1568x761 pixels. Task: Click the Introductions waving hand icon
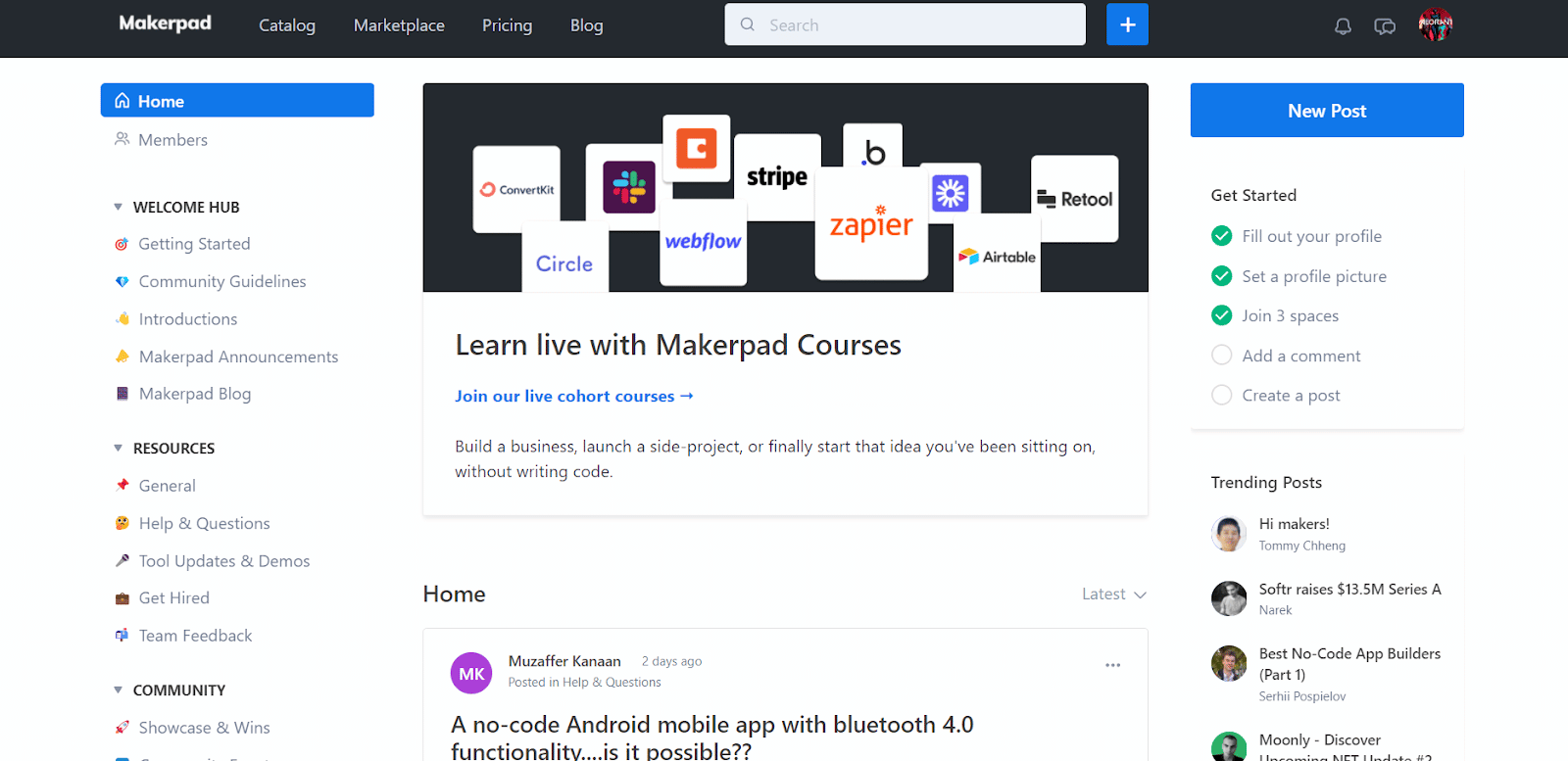coord(122,319)
